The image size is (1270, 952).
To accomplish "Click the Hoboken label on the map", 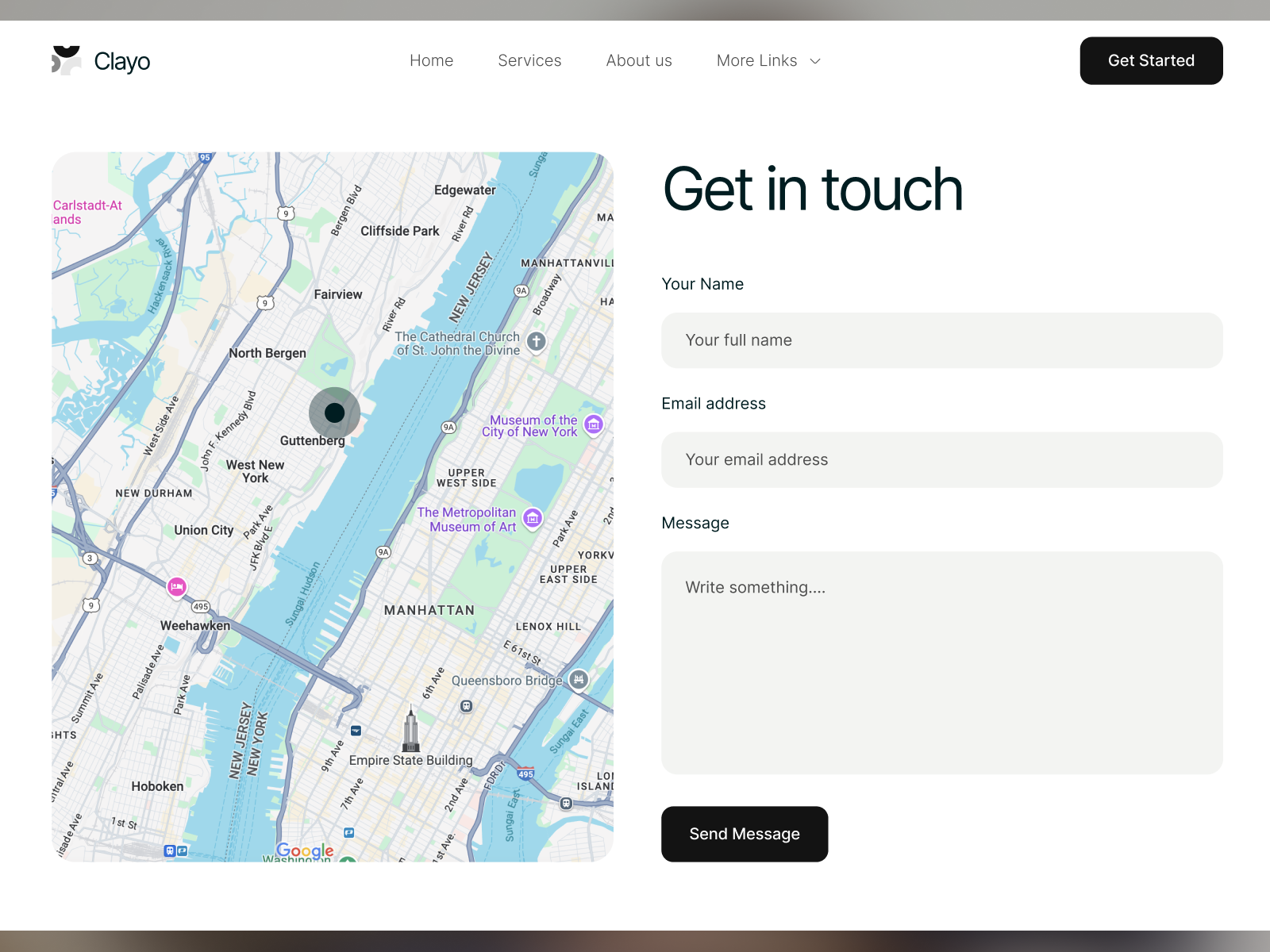I will click(x=157, y=786).
